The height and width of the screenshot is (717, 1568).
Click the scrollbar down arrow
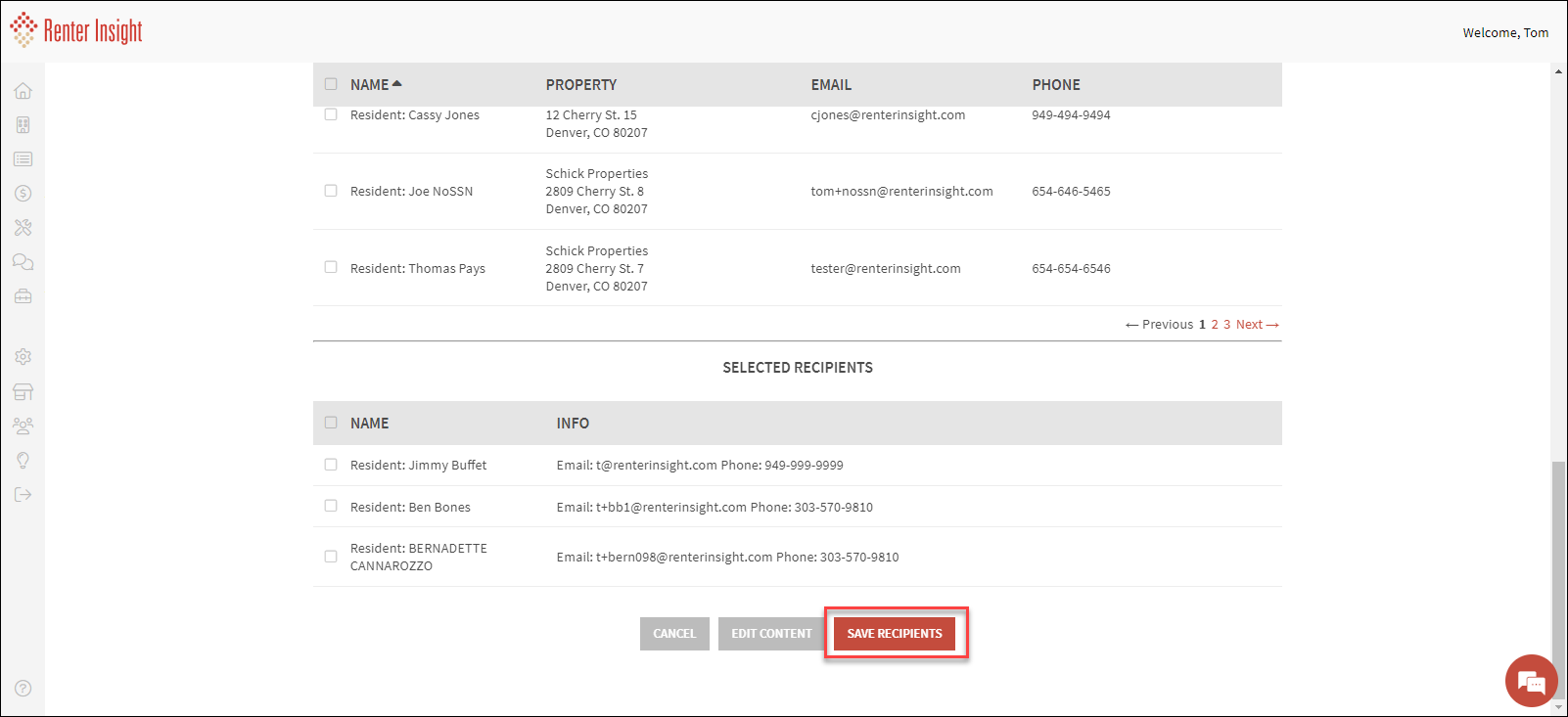1558,707
